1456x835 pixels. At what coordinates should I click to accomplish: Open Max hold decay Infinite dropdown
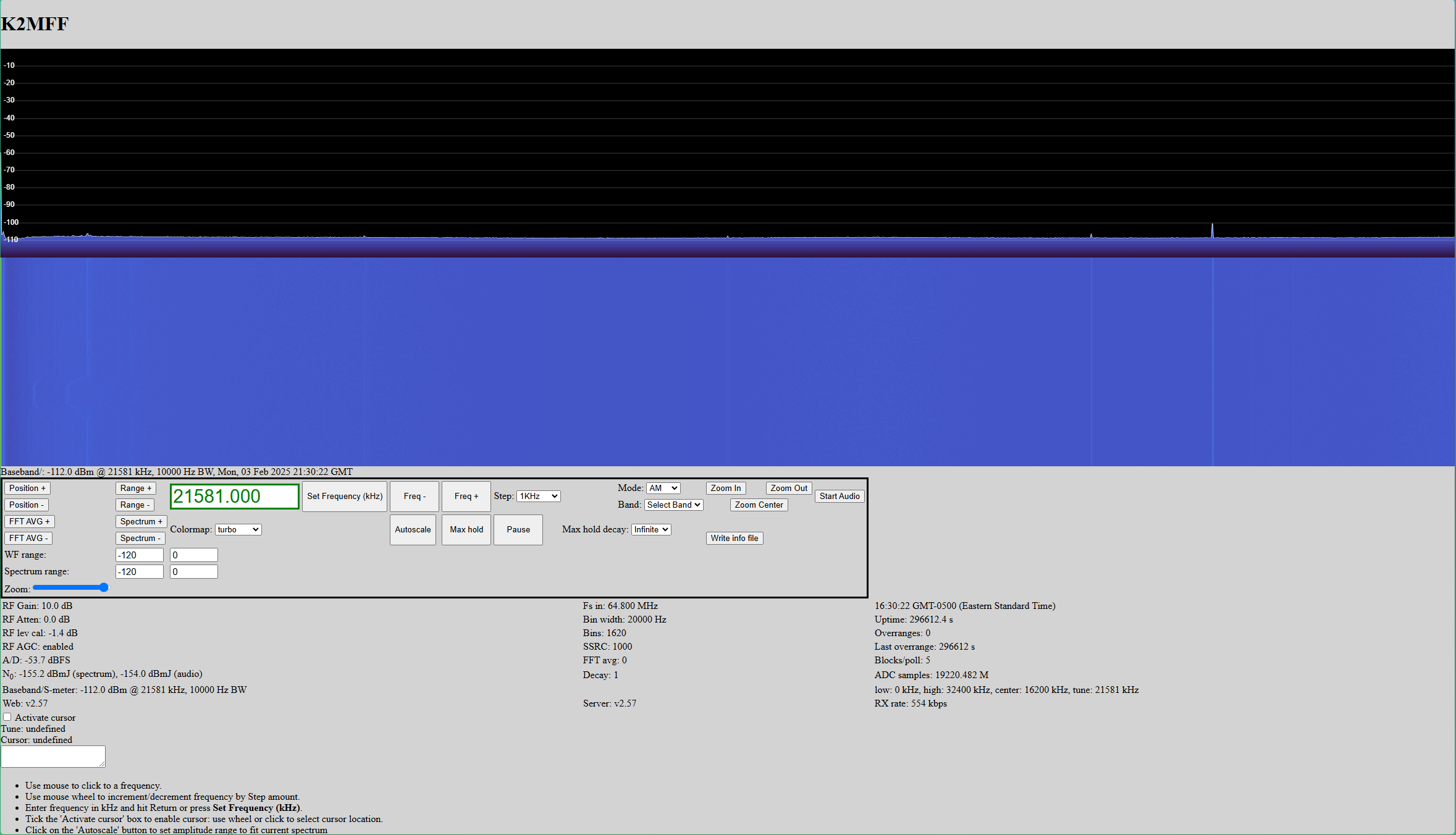(650, 529)
